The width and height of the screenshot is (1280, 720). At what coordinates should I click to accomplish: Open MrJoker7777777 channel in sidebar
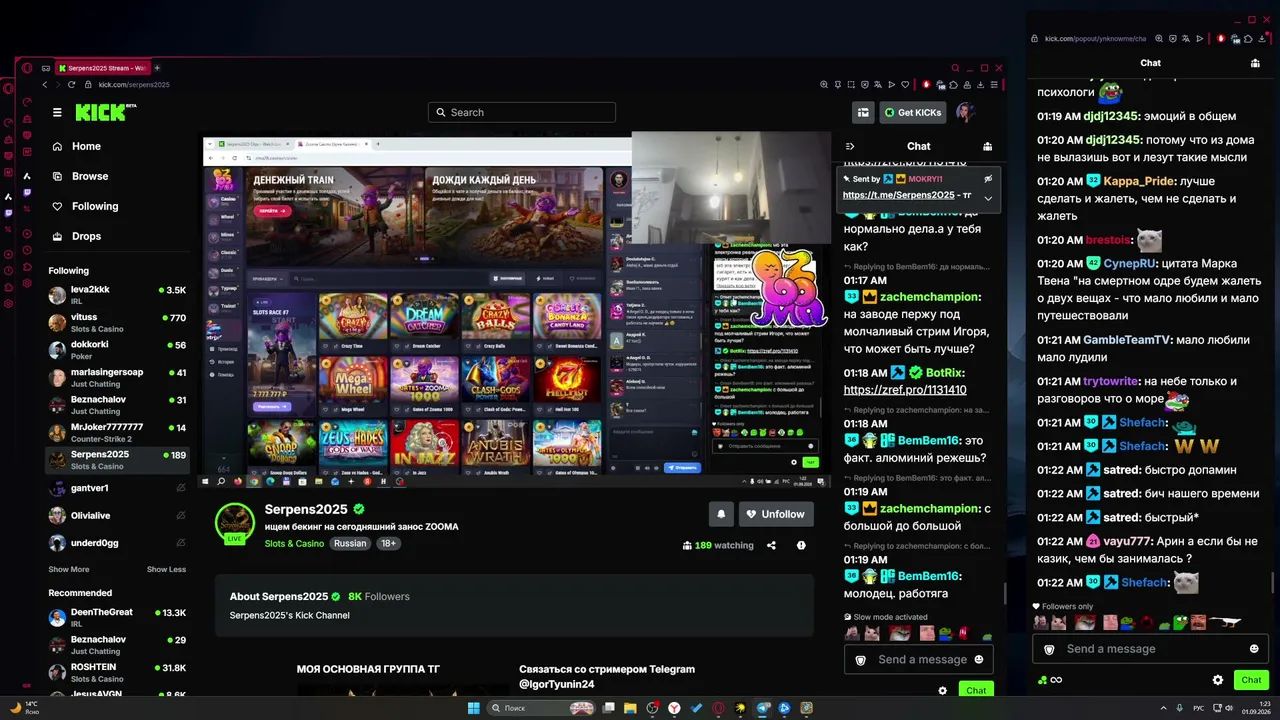click(x=117, y=432)
